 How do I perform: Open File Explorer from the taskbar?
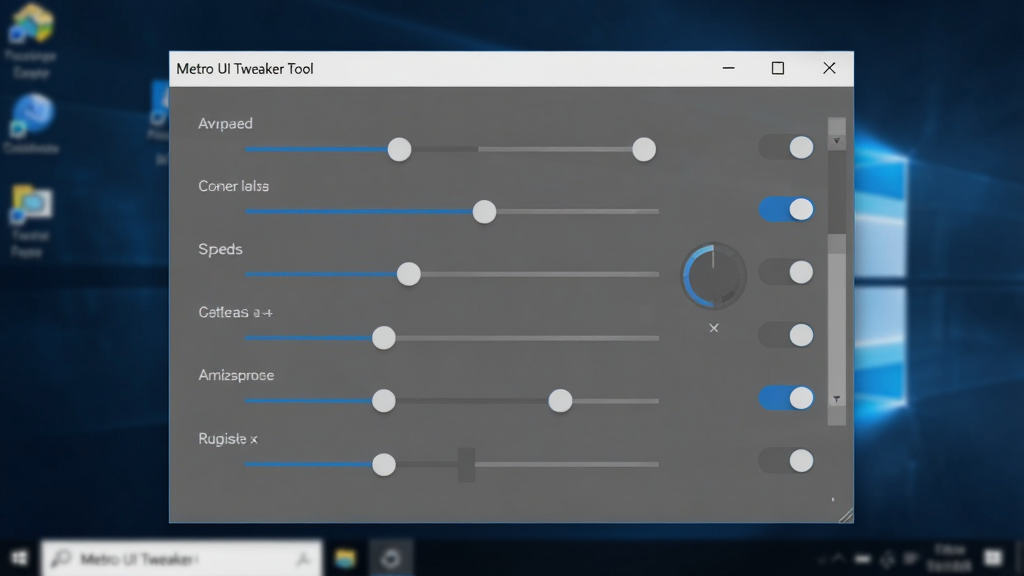pos(345,558)
